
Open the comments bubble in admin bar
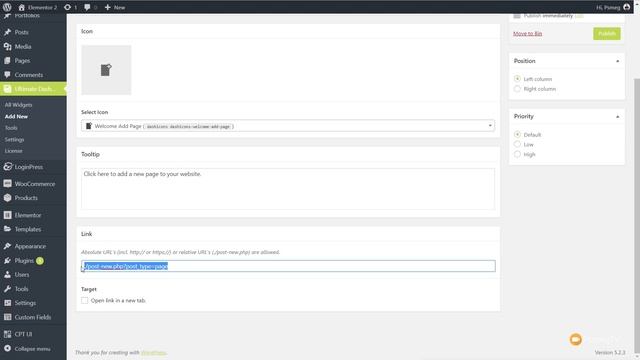(87, 7)
